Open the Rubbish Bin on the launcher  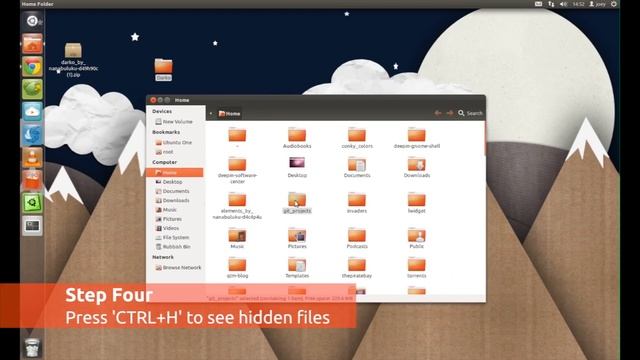32,347
